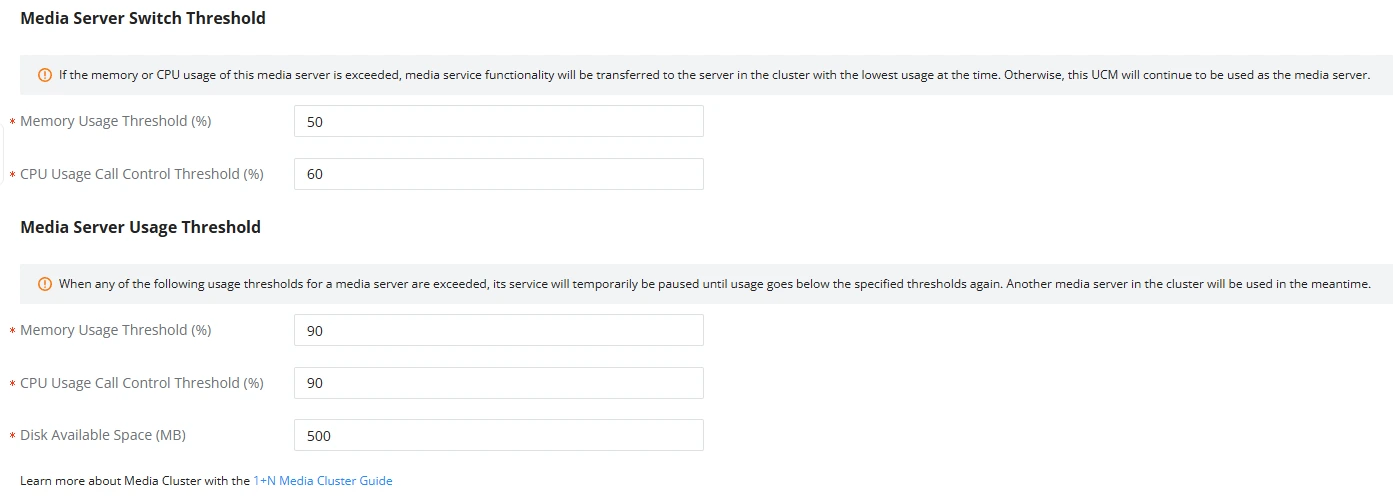Click the CPU Usage label under Usage Threshold

click(x=142, y=383)
